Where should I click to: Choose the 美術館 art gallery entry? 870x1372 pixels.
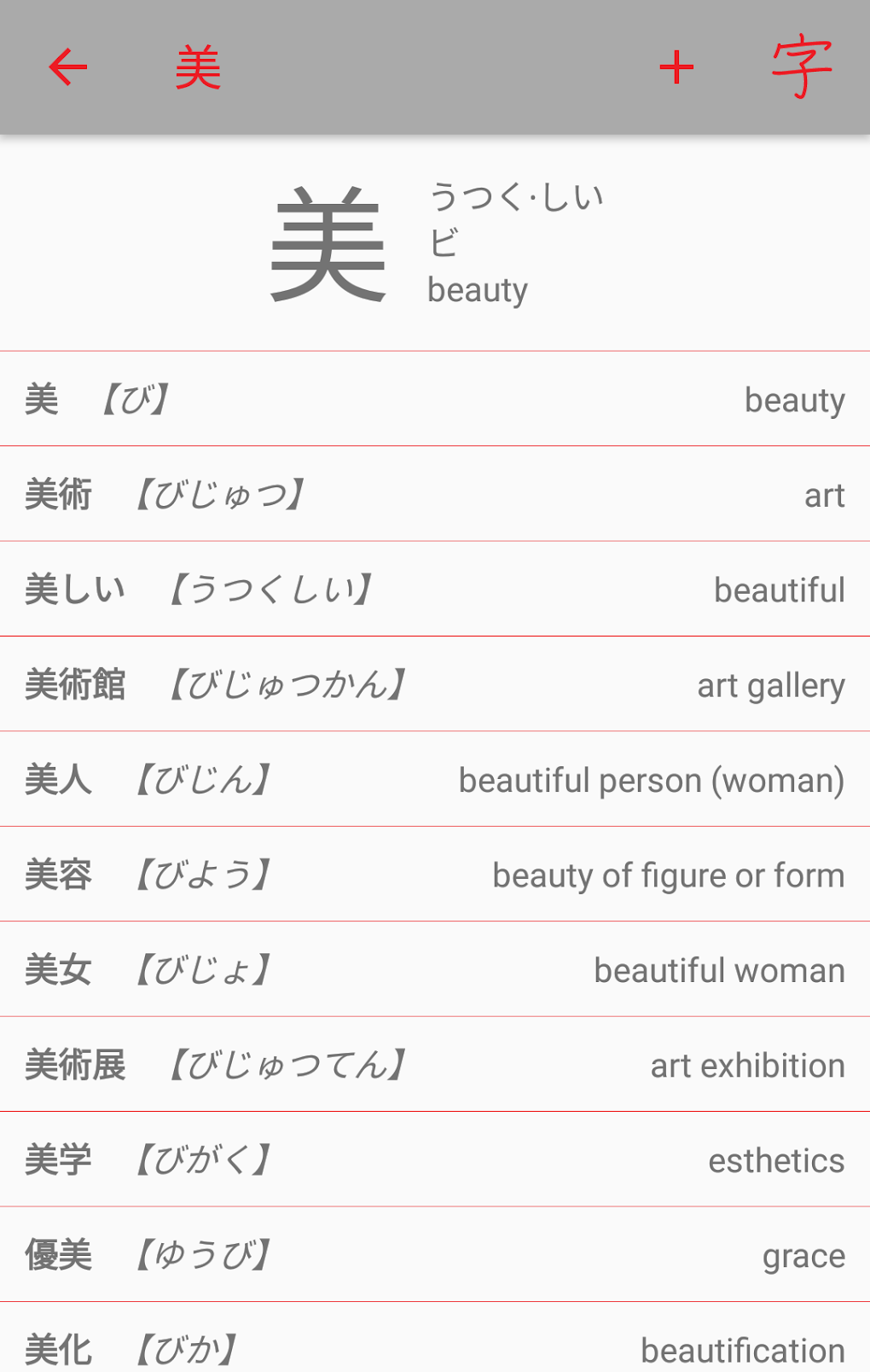click(435, 684)
